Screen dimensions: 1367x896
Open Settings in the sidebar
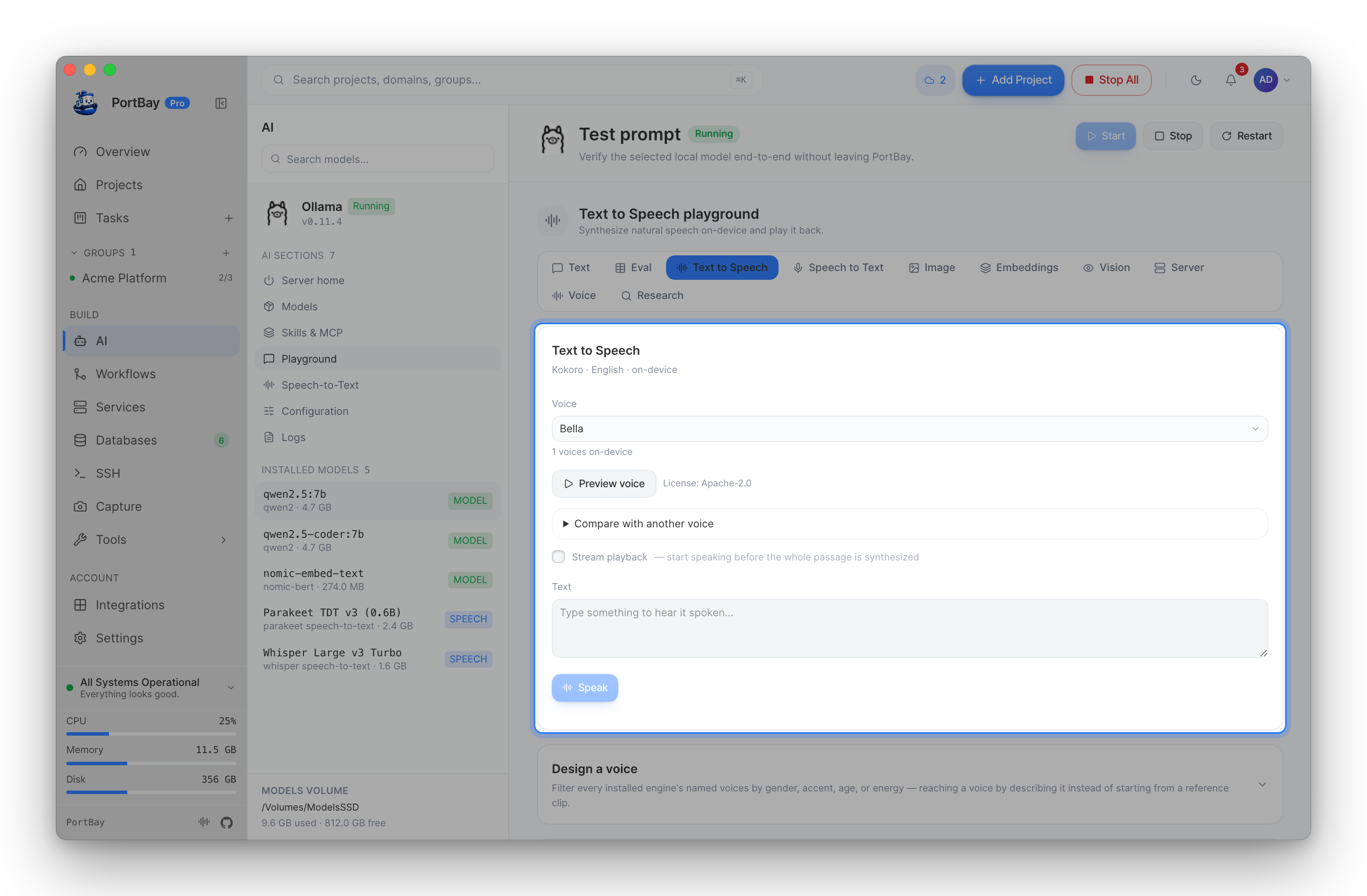click(150, 638)
